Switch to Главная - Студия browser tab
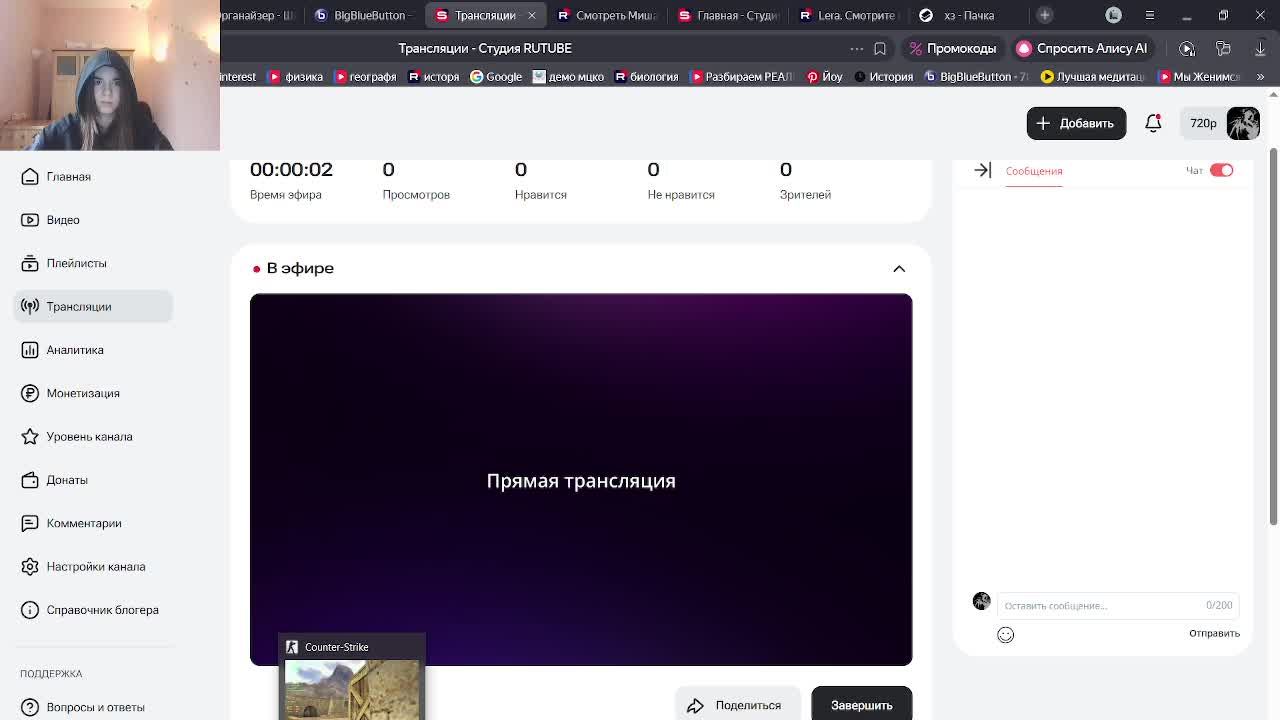This screenshot has height=720, width=1280. 729,15
